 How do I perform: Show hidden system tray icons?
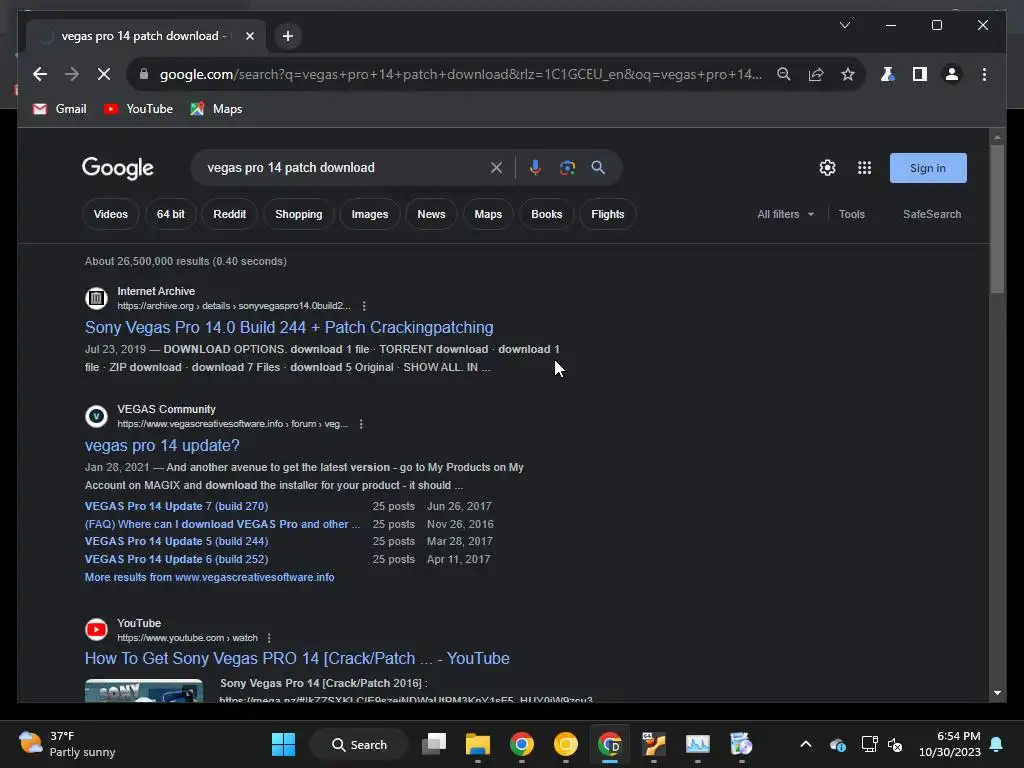click(x=806, y=744)
